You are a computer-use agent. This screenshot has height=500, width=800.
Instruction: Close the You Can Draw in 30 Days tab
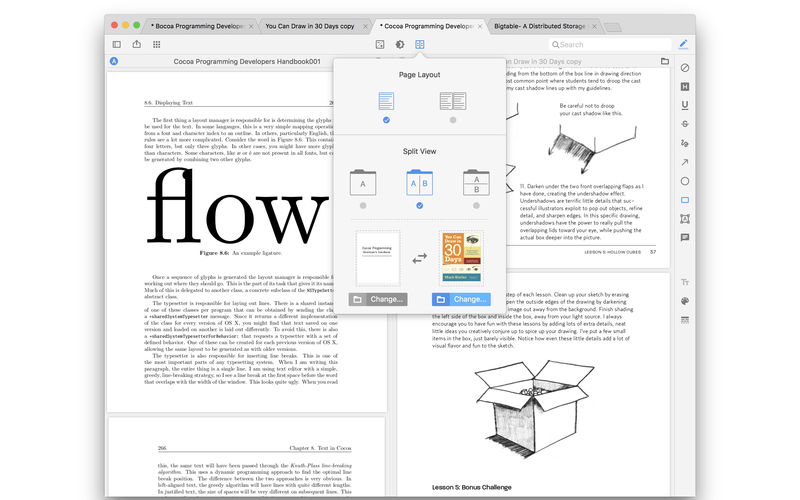(x=365, y=27)
